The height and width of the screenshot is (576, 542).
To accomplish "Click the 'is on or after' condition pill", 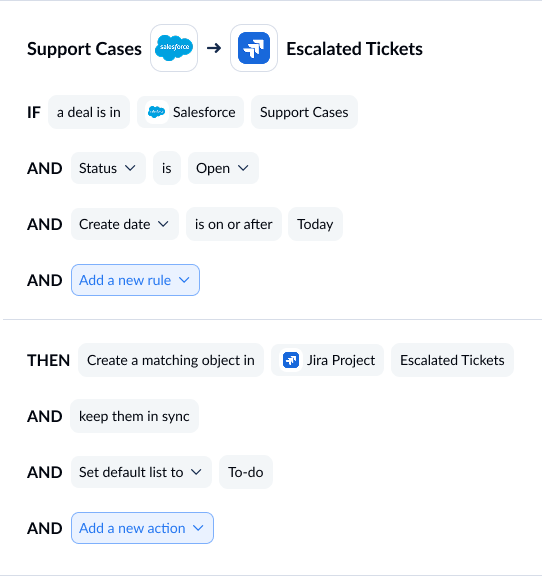I will coord(234,224).
